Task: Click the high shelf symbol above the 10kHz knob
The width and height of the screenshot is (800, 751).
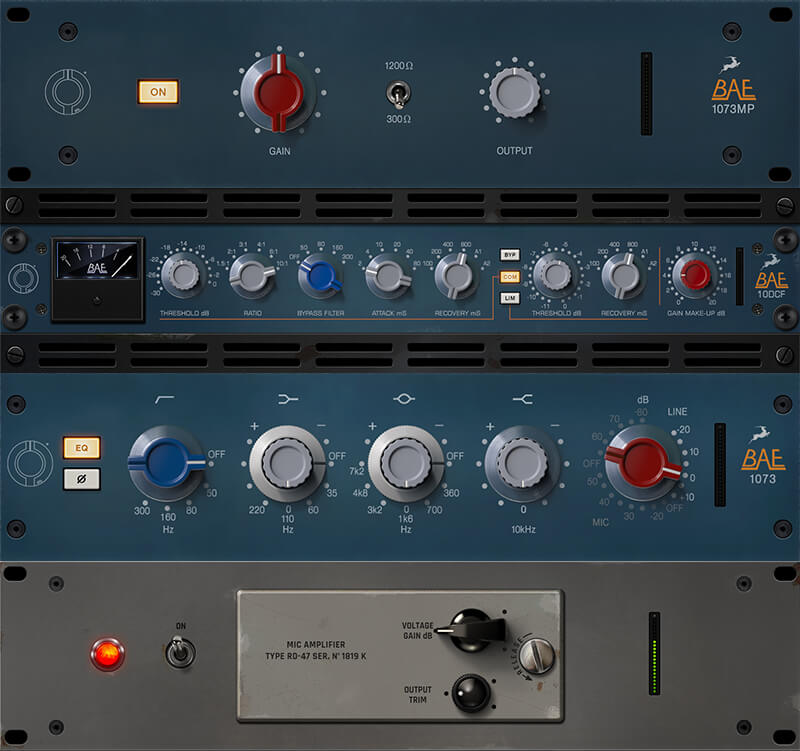Action: [x=523, y=399]
